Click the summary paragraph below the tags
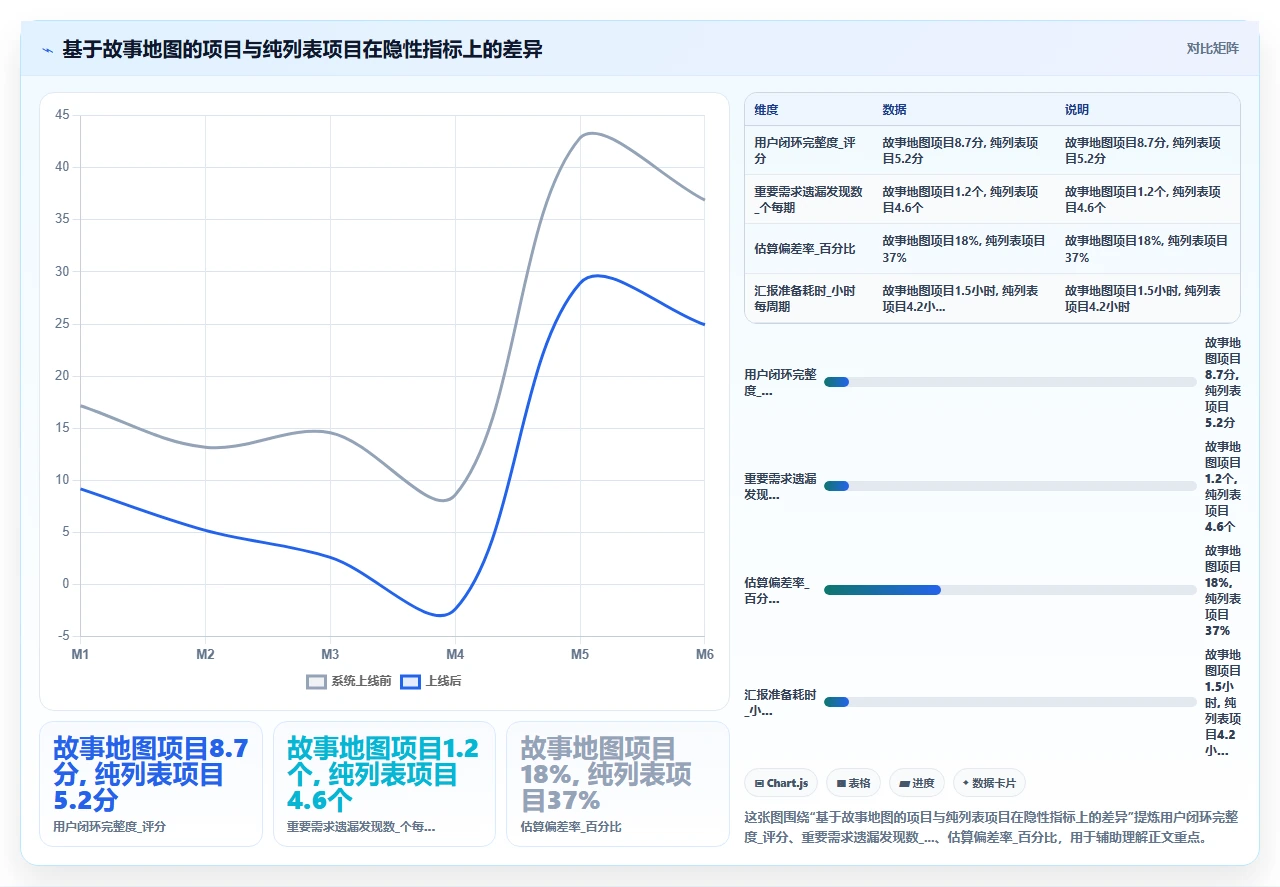Screen dimensions: 1280x887 point(992,827)
